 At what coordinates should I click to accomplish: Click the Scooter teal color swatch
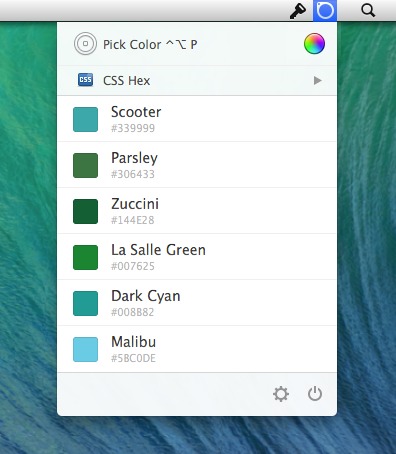[85, 119]
